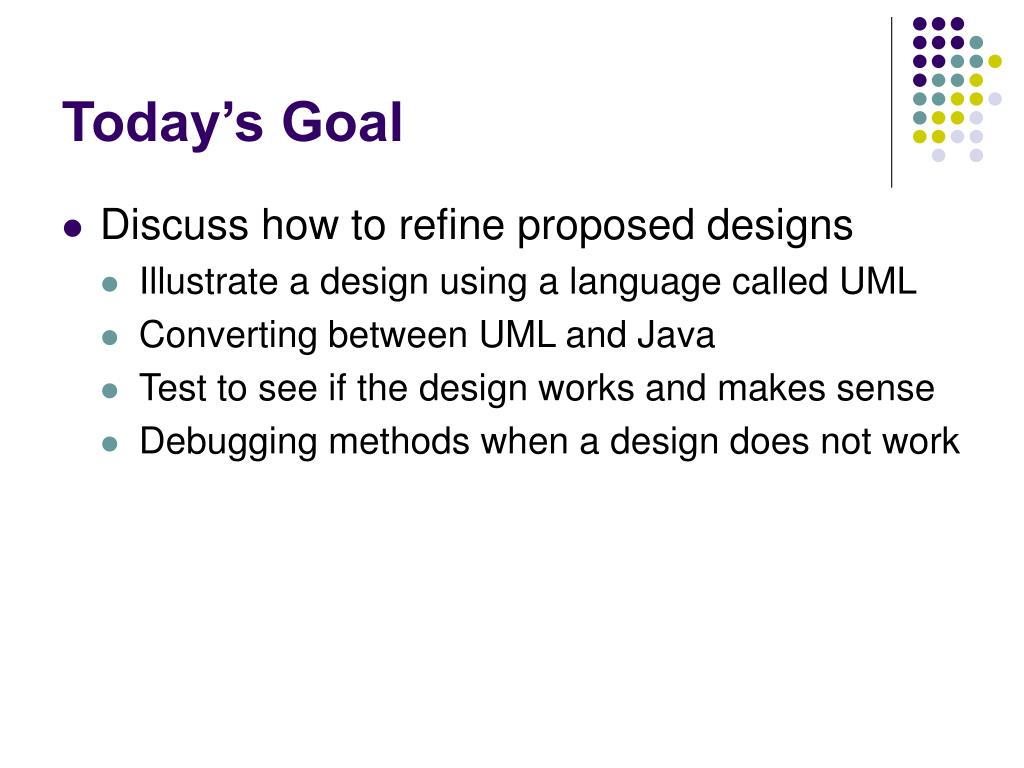Click the teal bullet beside "Converting"
This screenshot has height=768, width=1024.
110,338
